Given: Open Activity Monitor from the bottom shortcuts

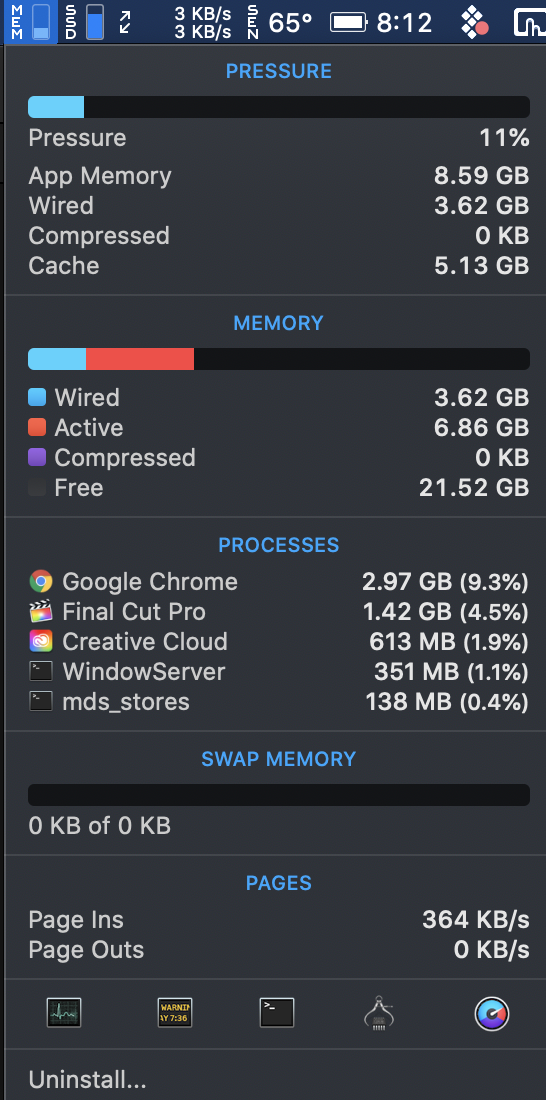Looking at the screenshot, I should (64, 1013).
